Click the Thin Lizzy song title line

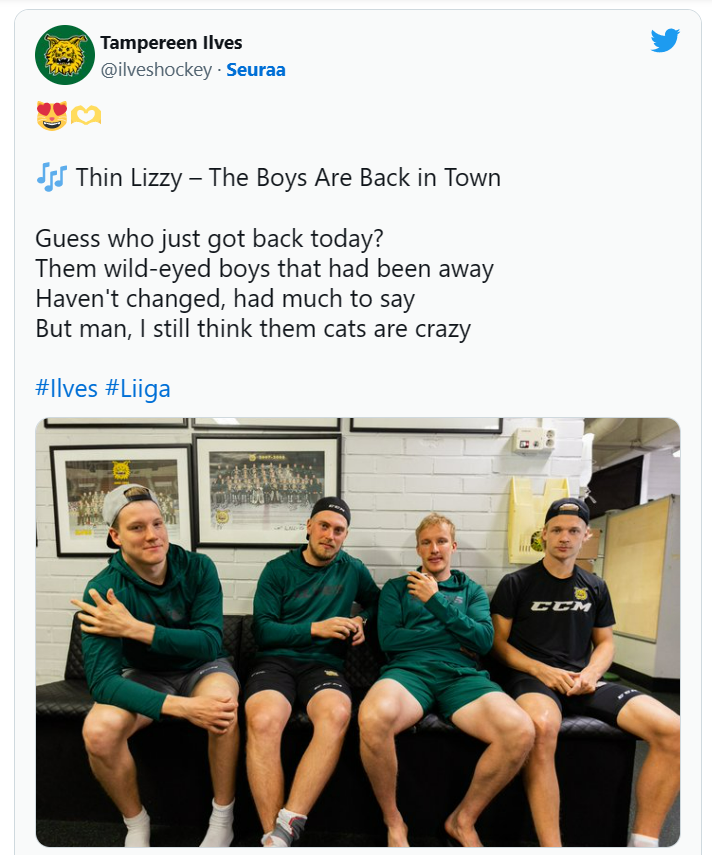coord(288,178)
